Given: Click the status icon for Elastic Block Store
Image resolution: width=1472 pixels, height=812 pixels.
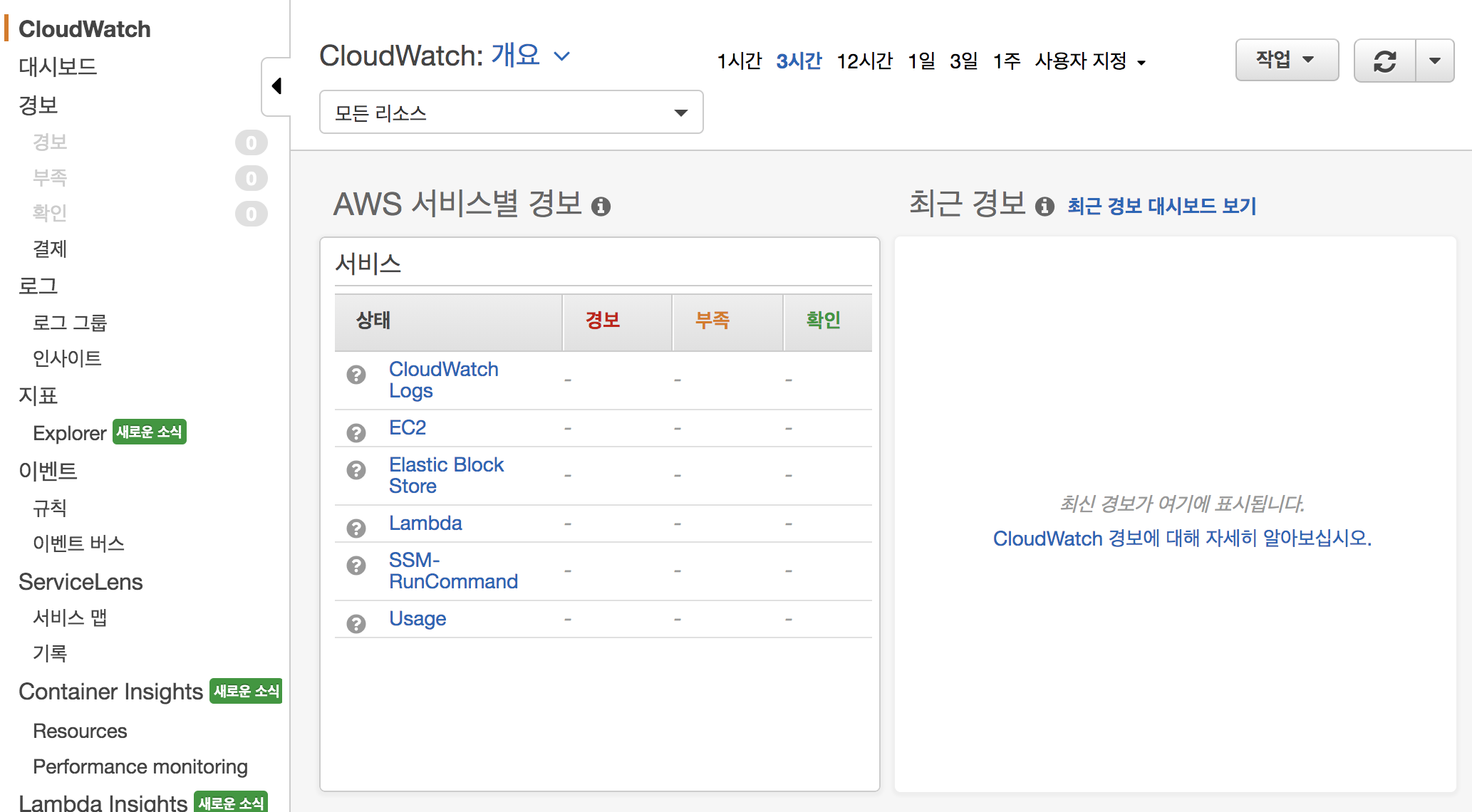Looking at the screenshot, I should pyautogui.click(x=356, y=470).
